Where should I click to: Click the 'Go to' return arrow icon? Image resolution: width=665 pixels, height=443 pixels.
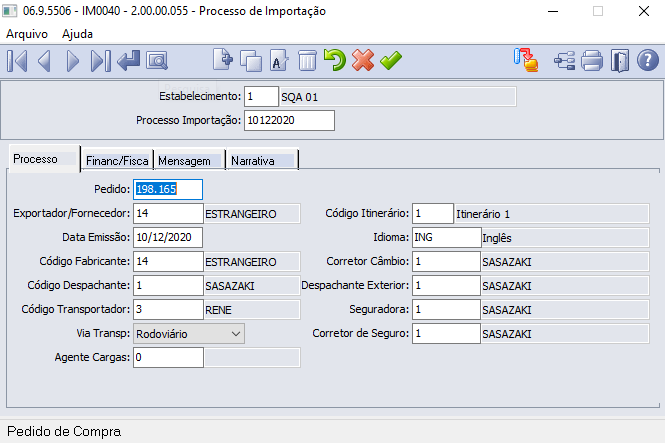coord(129,60)
